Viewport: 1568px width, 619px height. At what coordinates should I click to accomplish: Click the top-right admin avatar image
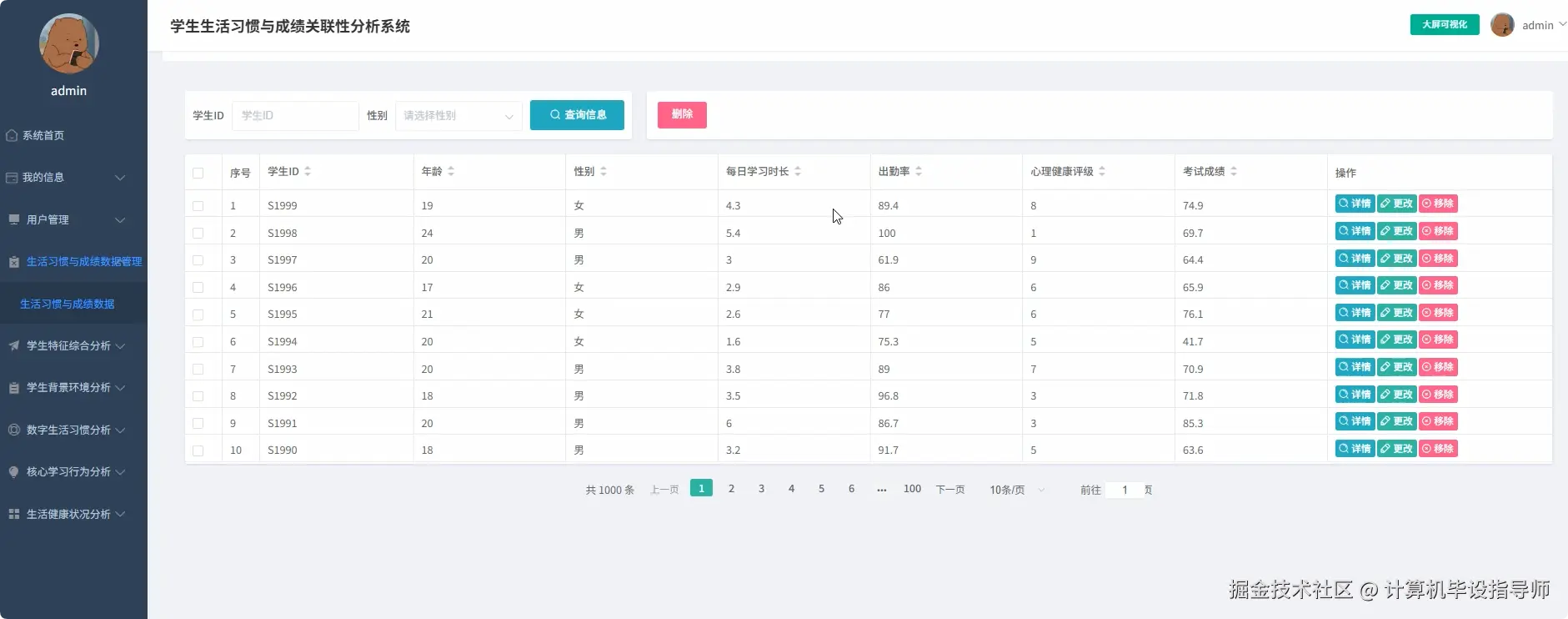point(1502,25)
